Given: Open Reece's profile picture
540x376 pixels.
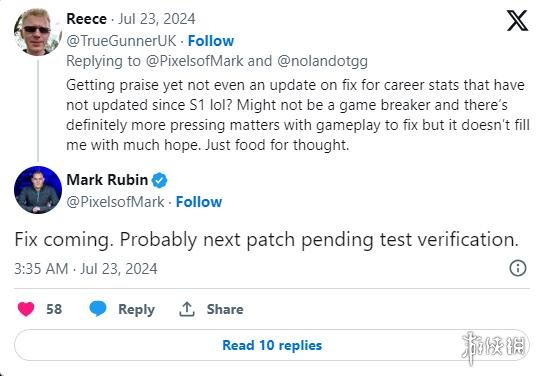Looking at the screenshot, I should click(38, 31).
